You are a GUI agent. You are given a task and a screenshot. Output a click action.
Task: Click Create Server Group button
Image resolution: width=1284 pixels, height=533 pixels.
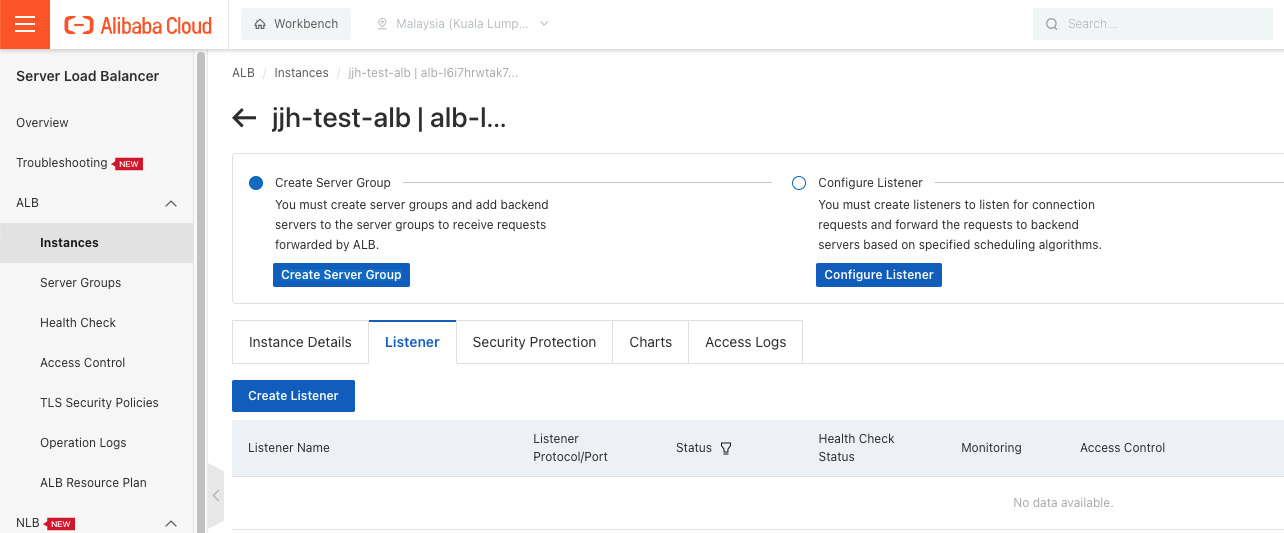point(341,275)
